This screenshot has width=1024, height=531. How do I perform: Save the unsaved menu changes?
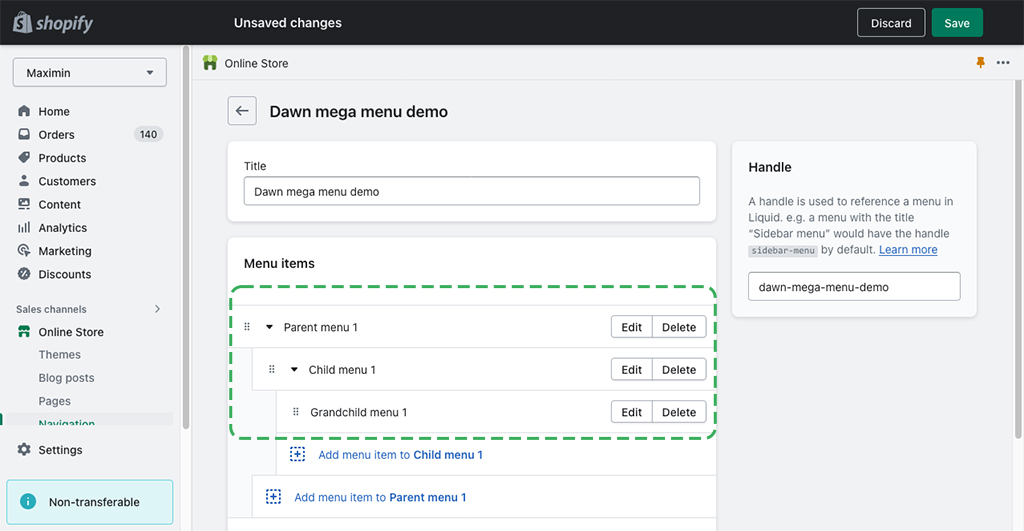click(x=957, y=23)
